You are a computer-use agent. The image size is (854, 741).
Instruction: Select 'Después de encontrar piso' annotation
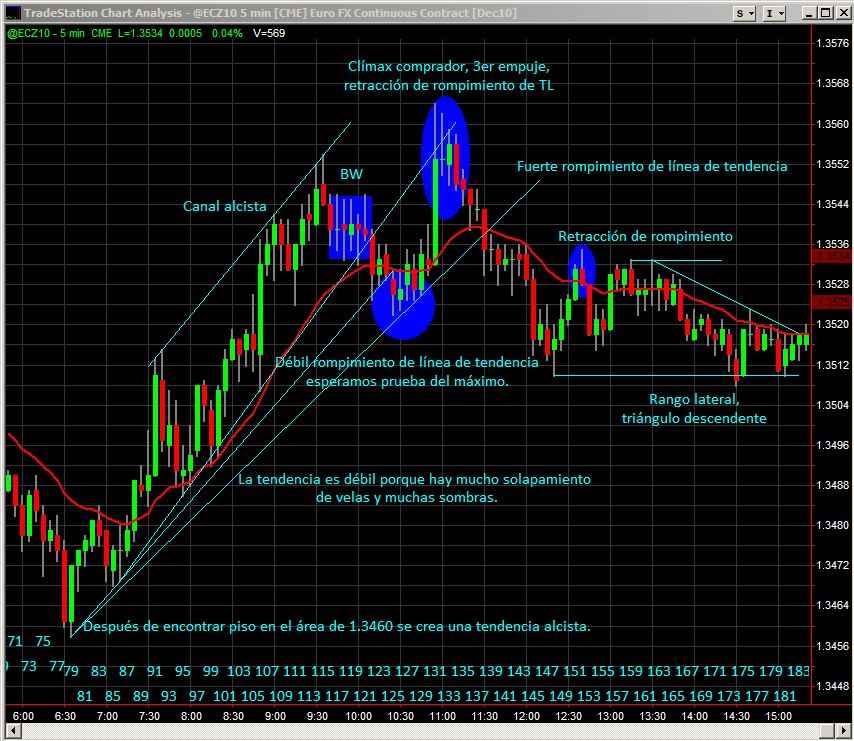[337, 626]
